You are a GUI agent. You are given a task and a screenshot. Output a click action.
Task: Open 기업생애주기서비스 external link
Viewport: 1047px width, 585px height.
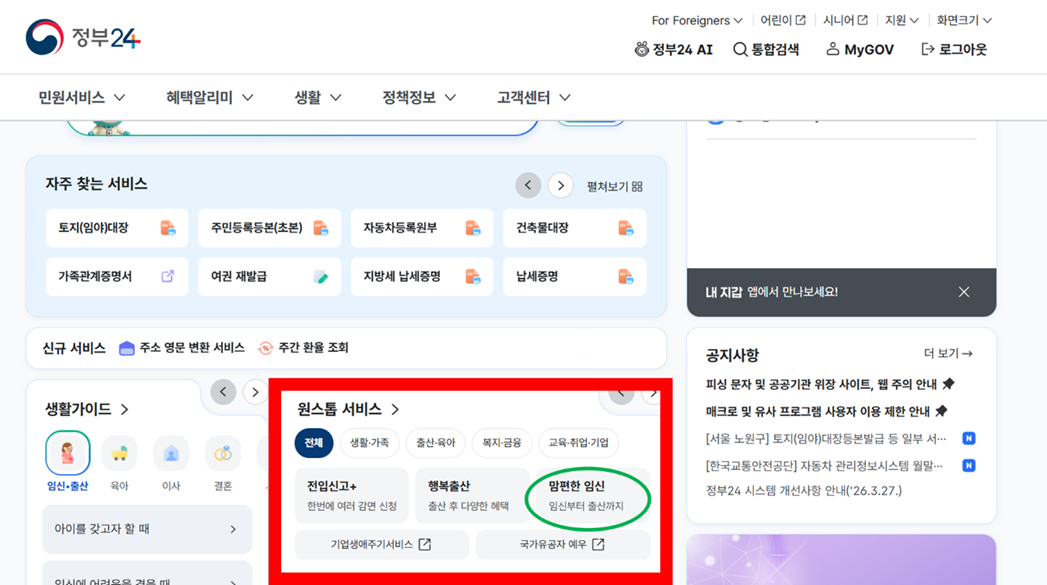click(x=381, y=544)
